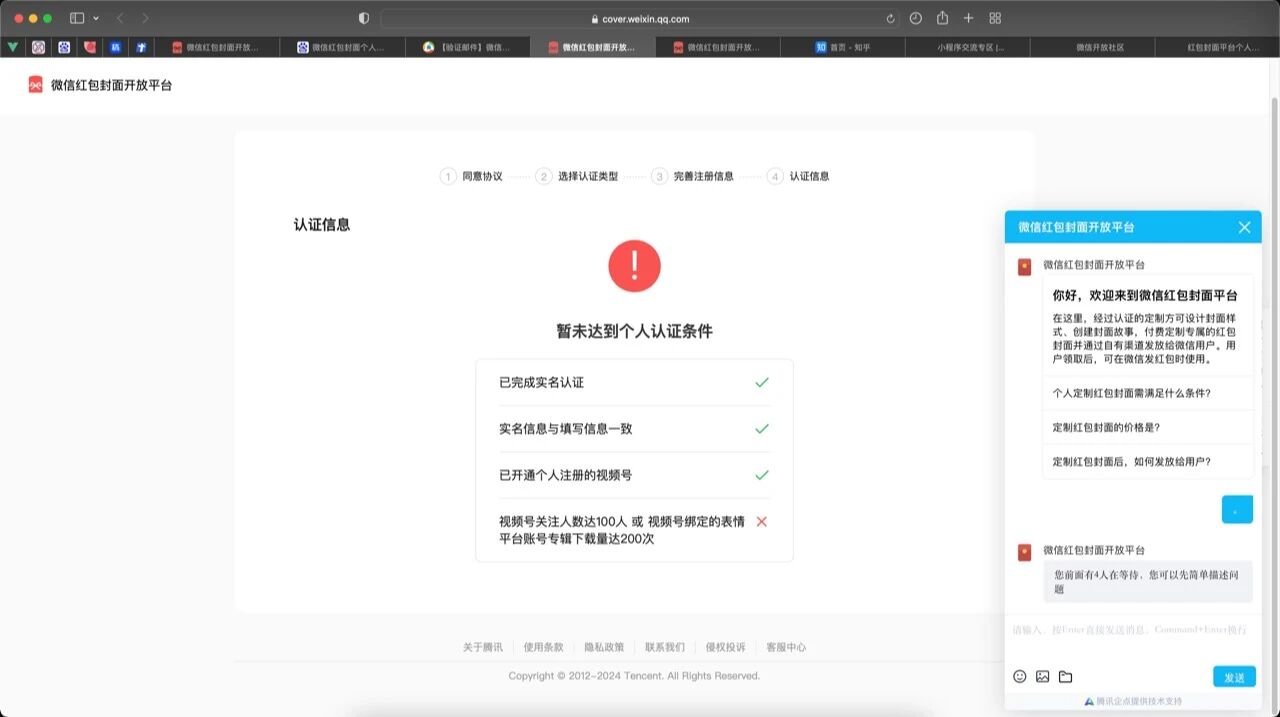This screenshot has width=1280, height=717.
Task: Ask 个人定制红包封面需满足什么条件?
Action: coord(1147,393)
